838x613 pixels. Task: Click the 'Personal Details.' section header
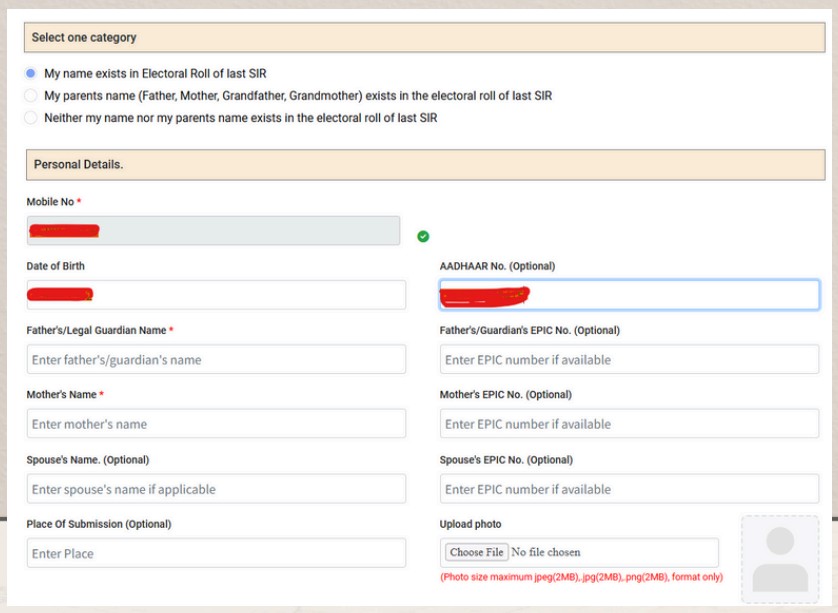pos(425,164)
